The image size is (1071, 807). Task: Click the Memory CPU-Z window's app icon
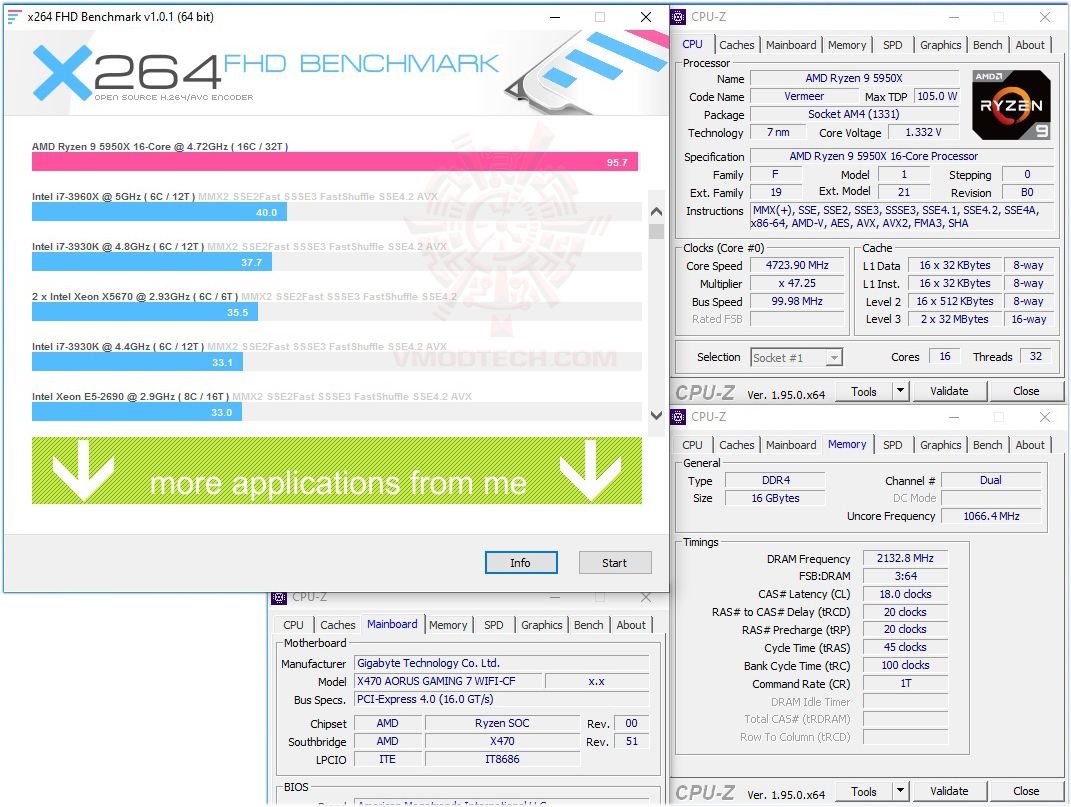(x=678, y=417)
